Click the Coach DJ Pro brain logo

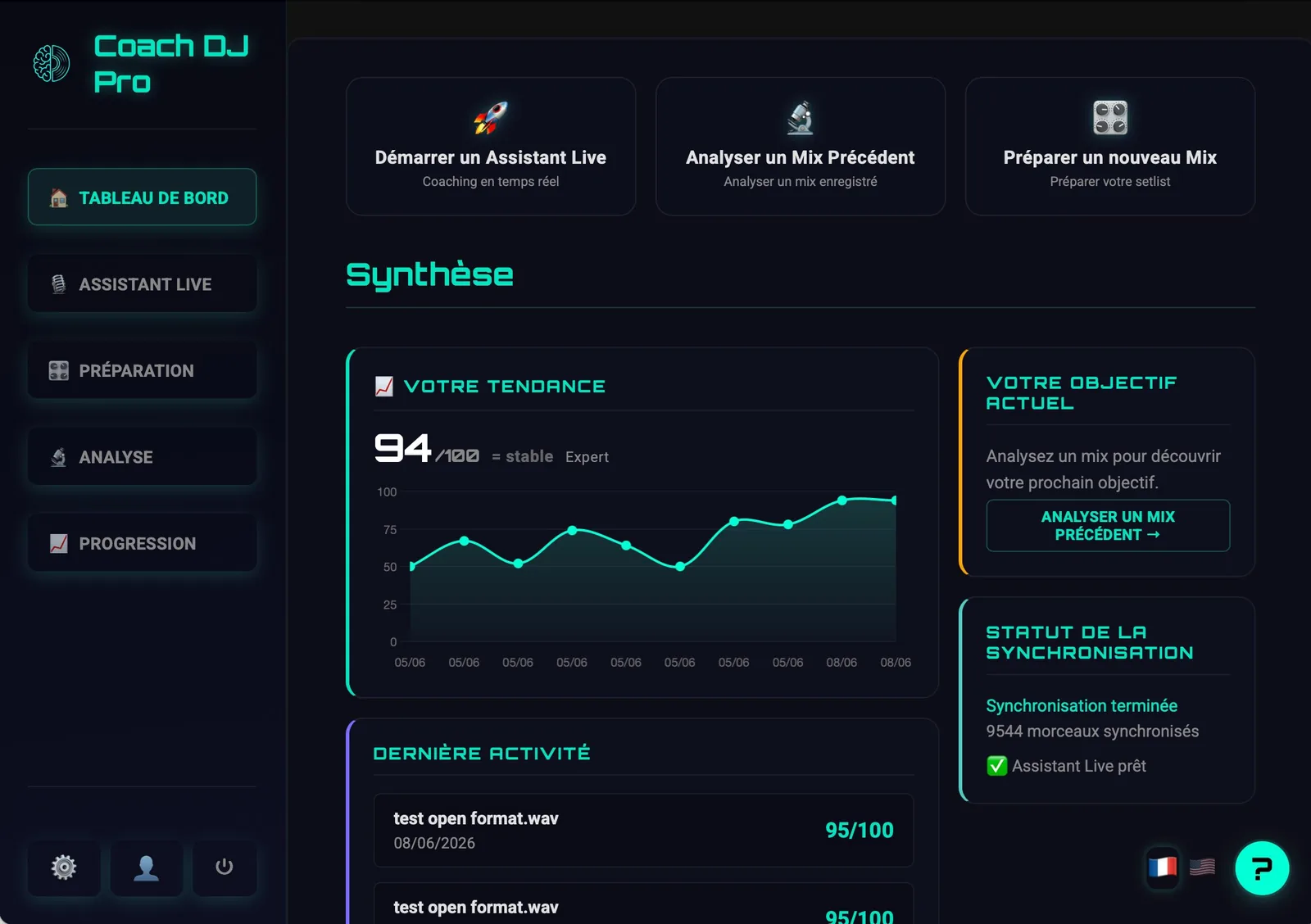(x=52, y=64)
